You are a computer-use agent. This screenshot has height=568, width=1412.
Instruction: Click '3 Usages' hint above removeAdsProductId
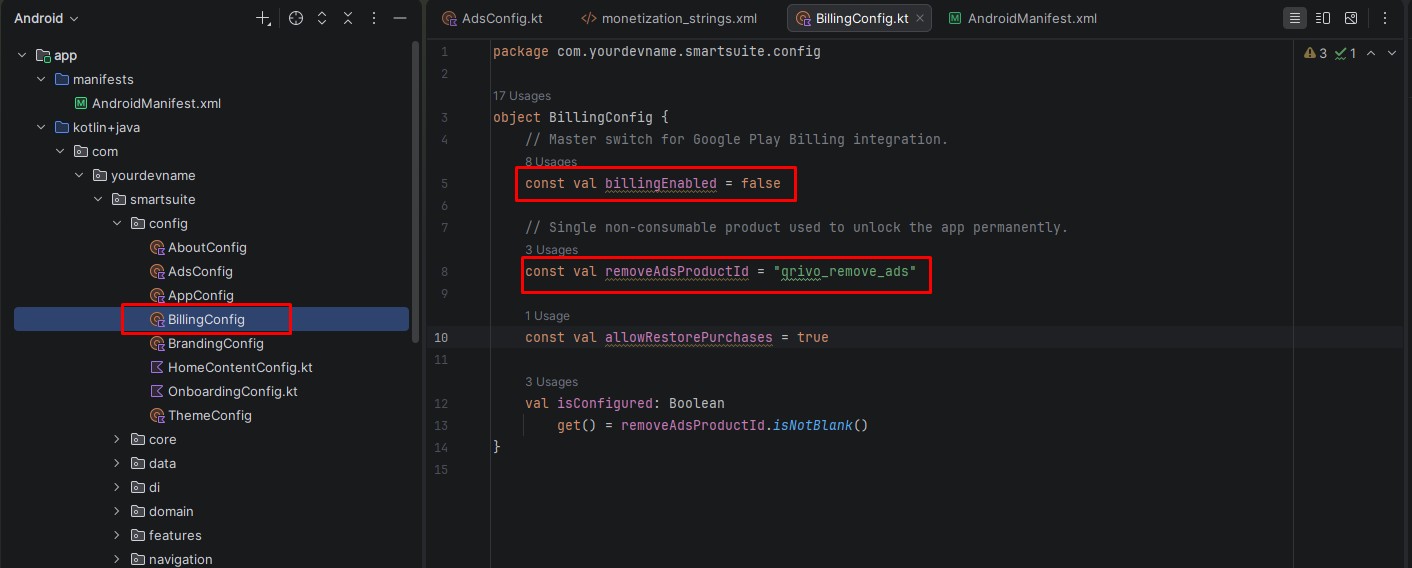coord(551,250)
